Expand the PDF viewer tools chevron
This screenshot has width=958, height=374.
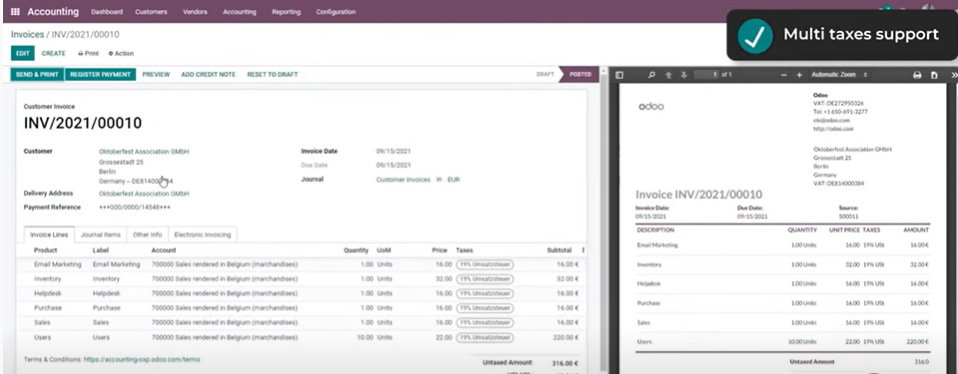(954, 75)
